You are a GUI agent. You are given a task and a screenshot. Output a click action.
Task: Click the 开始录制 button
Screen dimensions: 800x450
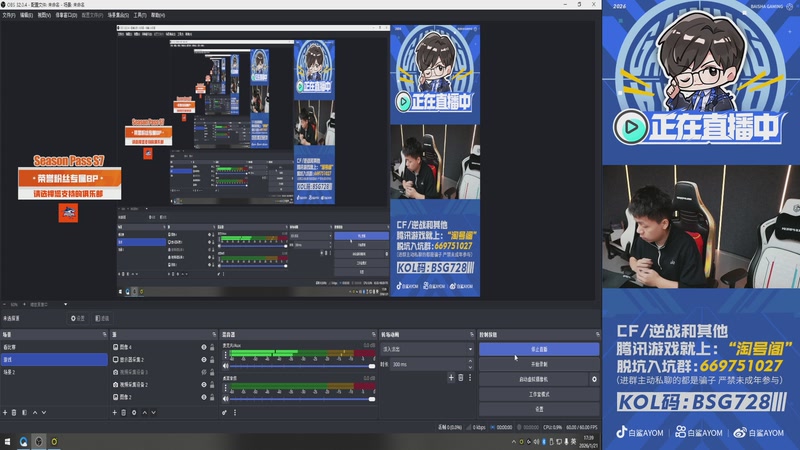point(539,364)
